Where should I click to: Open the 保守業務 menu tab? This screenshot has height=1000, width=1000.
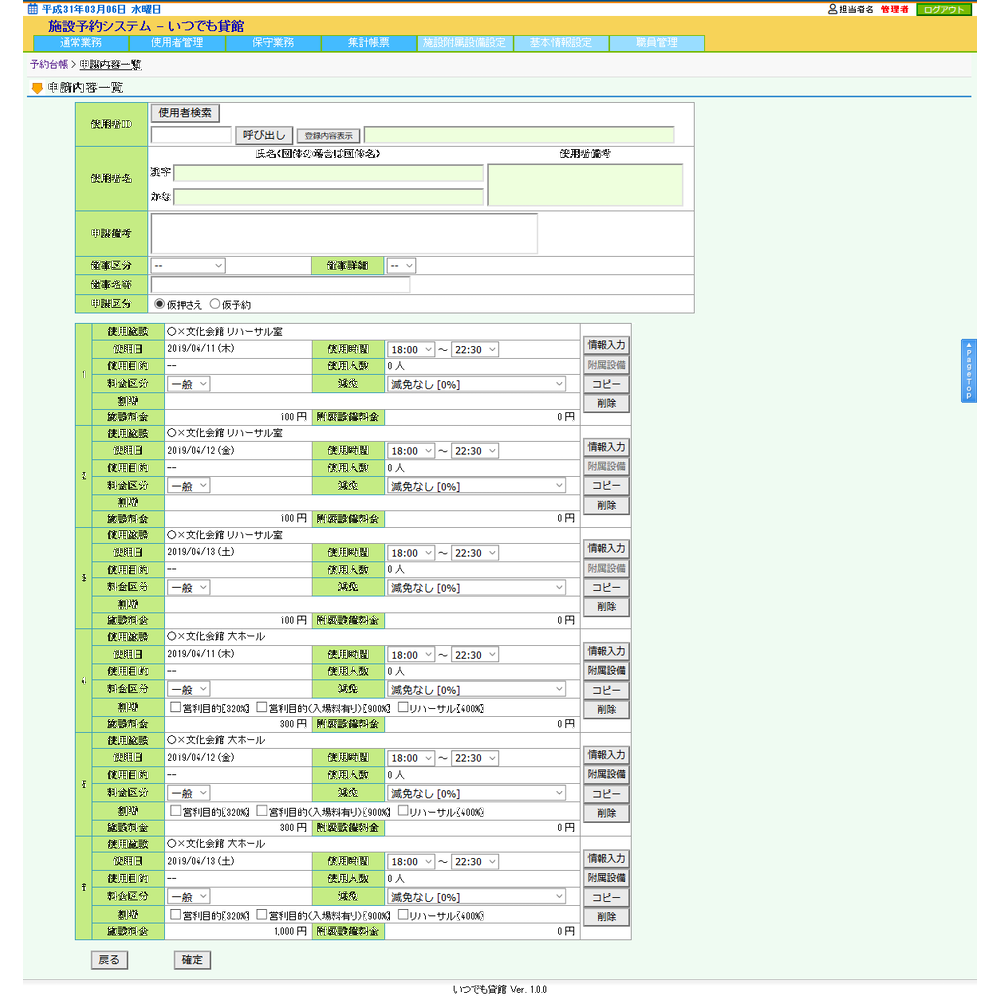[x=273, y=43]
